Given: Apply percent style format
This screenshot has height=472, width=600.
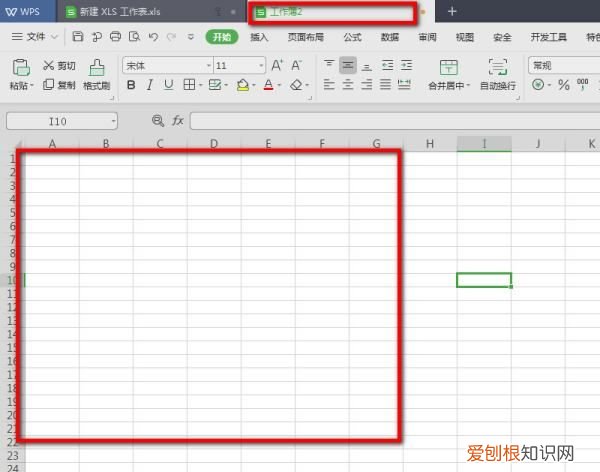Looking at the screenshot, I should [564, 85].
